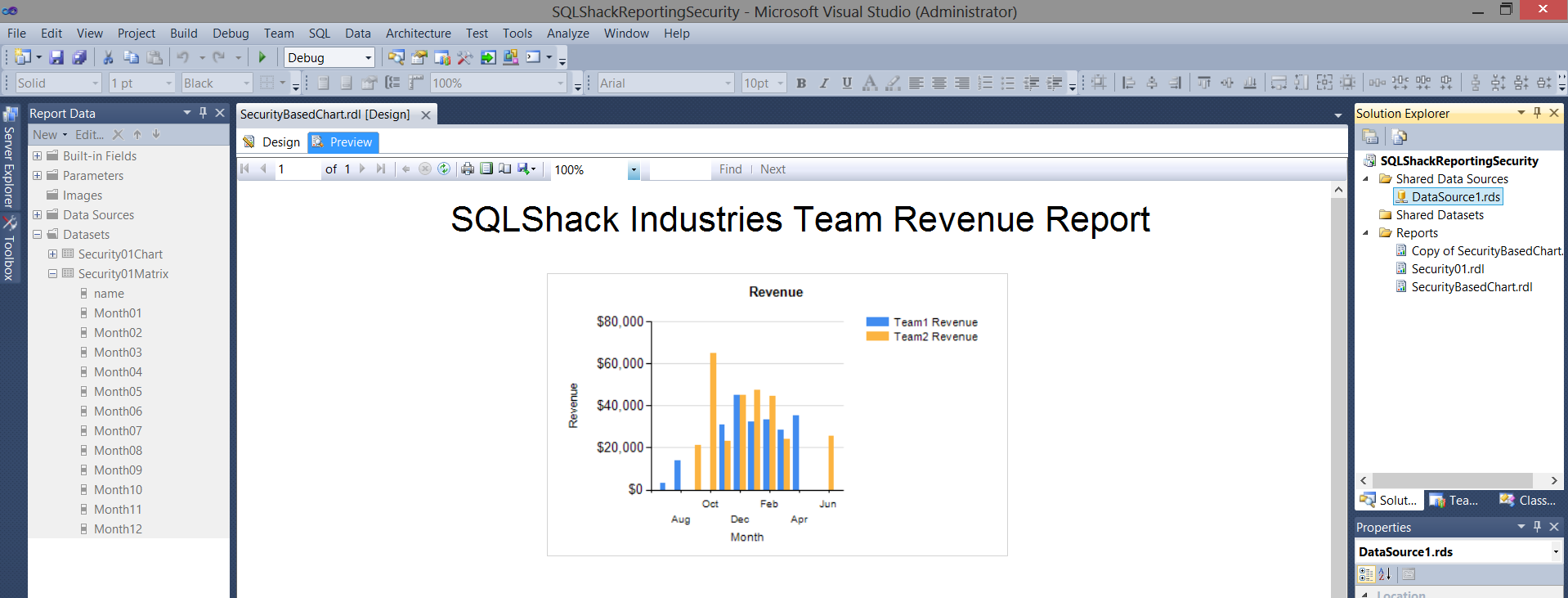Jump to the last report page

pyautogui.click(x=381, y=169)
